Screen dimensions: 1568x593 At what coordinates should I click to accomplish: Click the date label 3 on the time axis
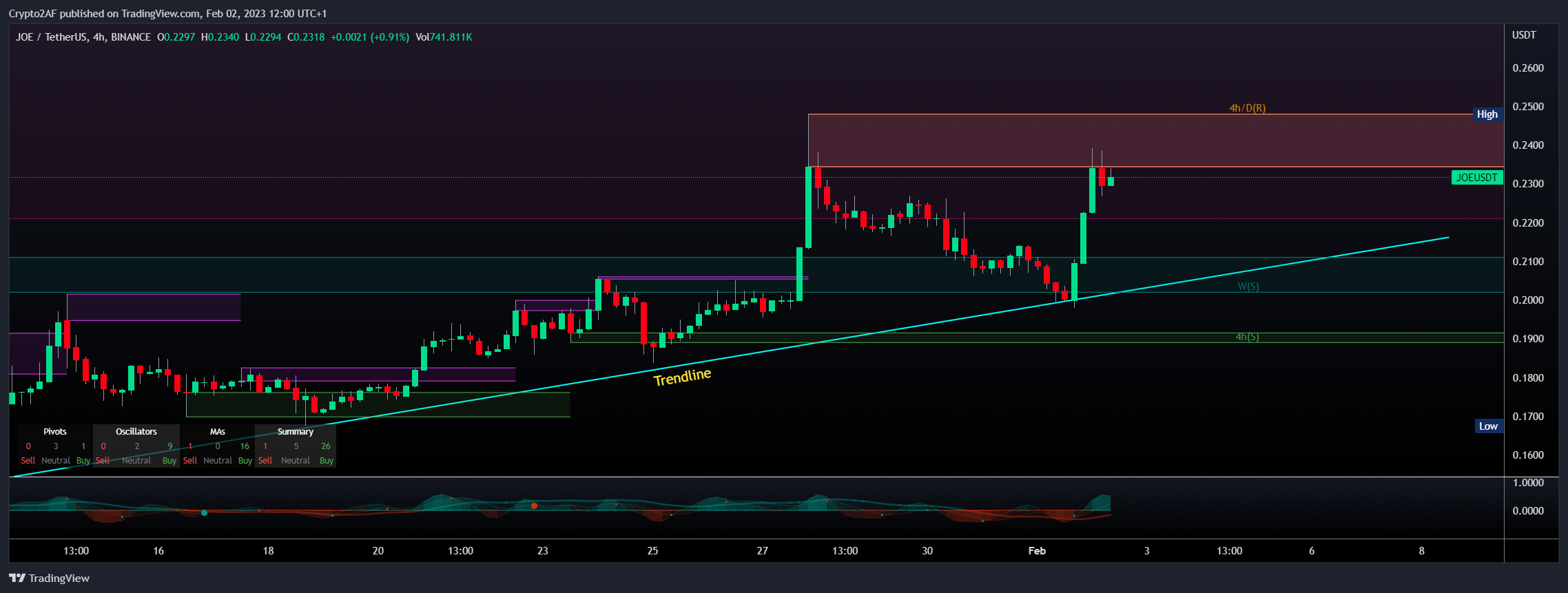point(1147,551)
